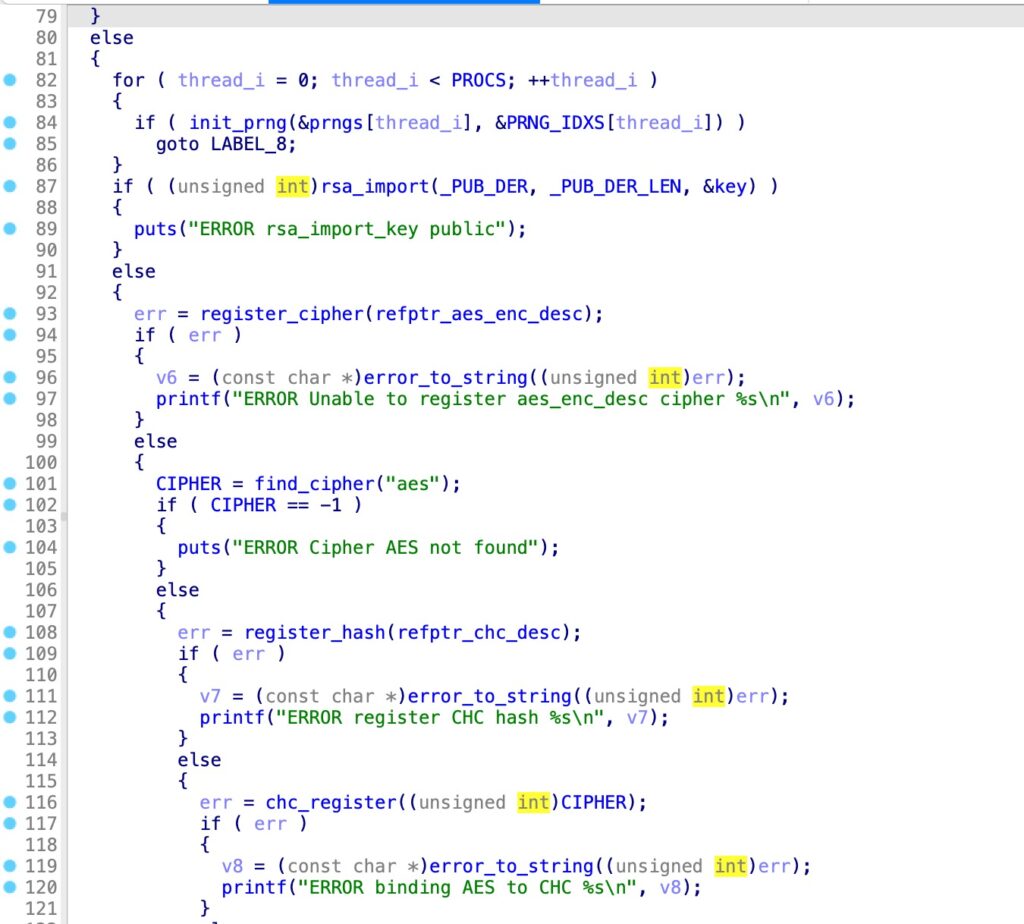Click the blue dot on line 93
This screenshot has height=924, width=1024.
pos(10,314)
